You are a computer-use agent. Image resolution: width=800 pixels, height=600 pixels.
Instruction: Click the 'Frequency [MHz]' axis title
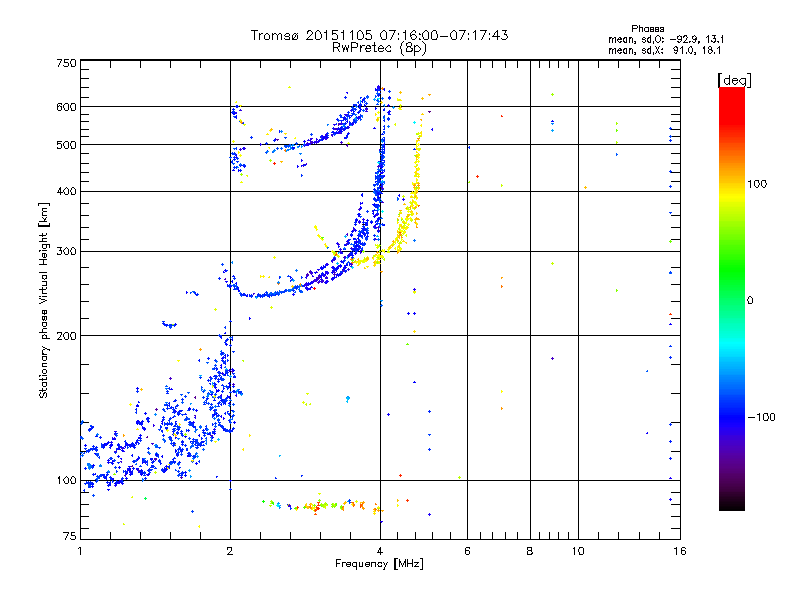click(x=379, y=564)
